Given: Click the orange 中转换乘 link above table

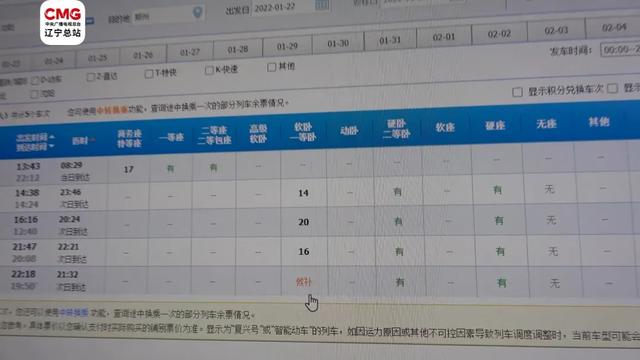Looking at the screenshot, I should 112,110.
